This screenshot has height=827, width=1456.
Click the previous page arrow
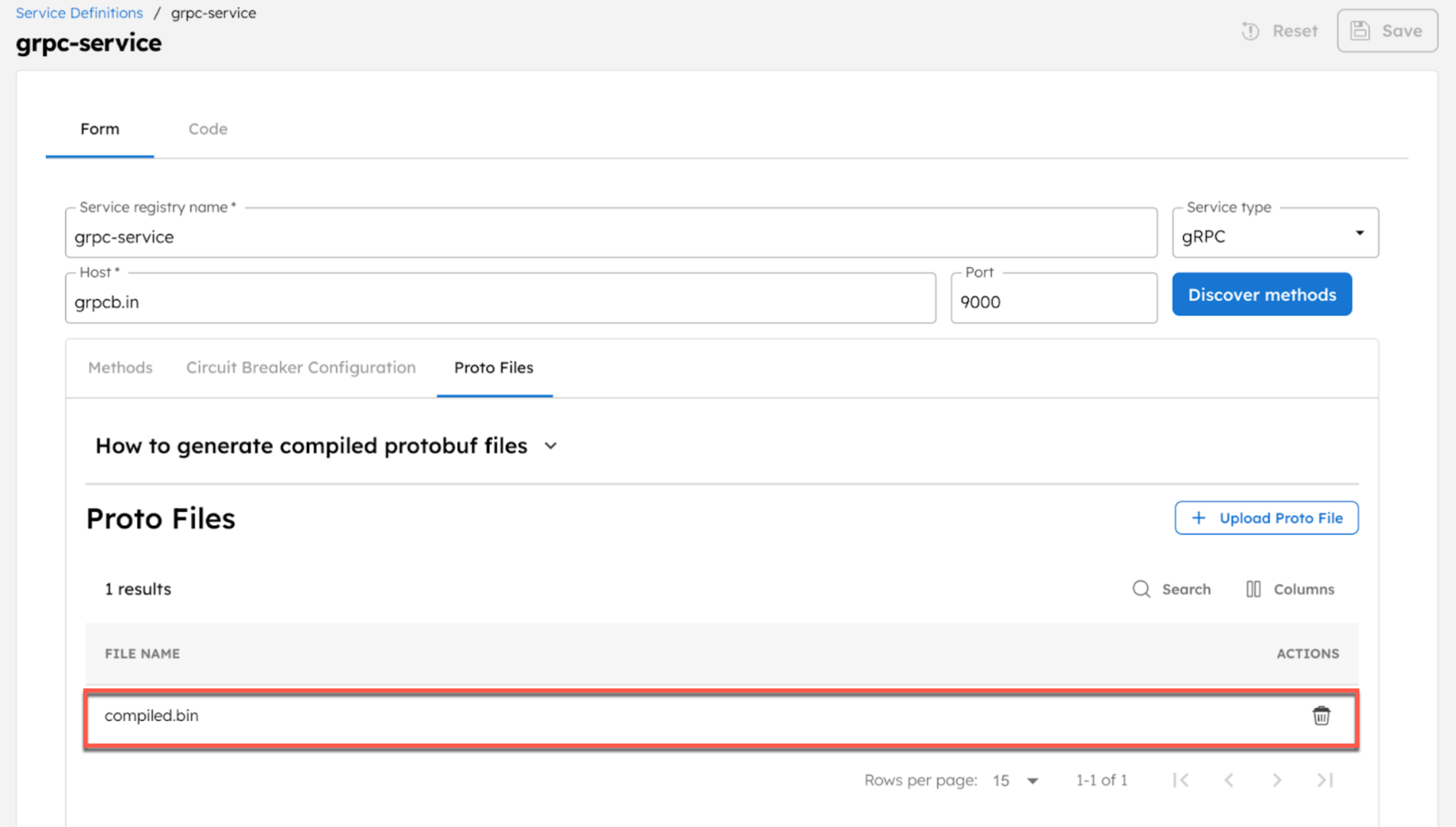[1229, 780]
